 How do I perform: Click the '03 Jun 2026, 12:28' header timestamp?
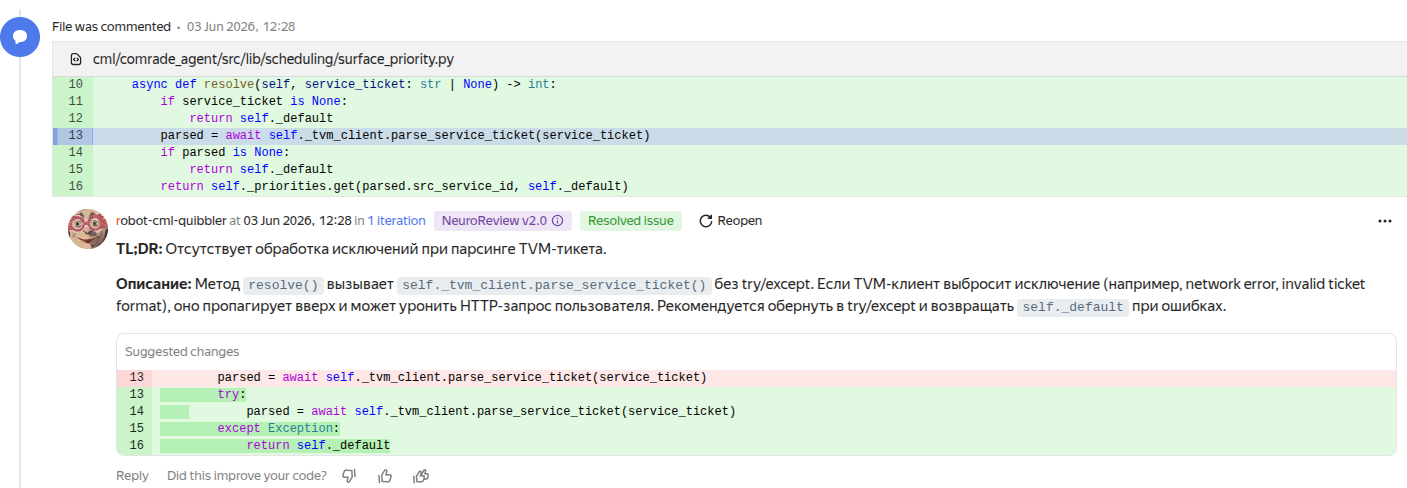point(239,26)
